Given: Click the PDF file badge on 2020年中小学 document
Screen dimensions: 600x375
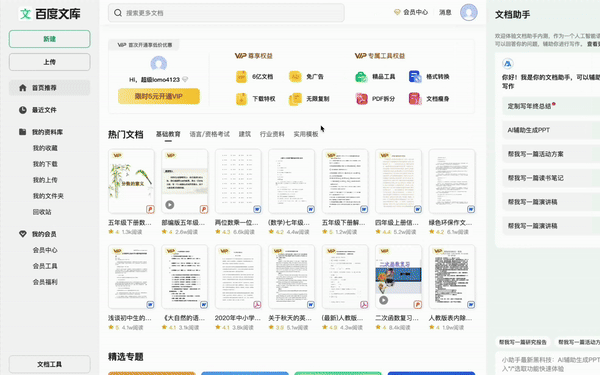Looking at the screenshot, I should (257, 305).
